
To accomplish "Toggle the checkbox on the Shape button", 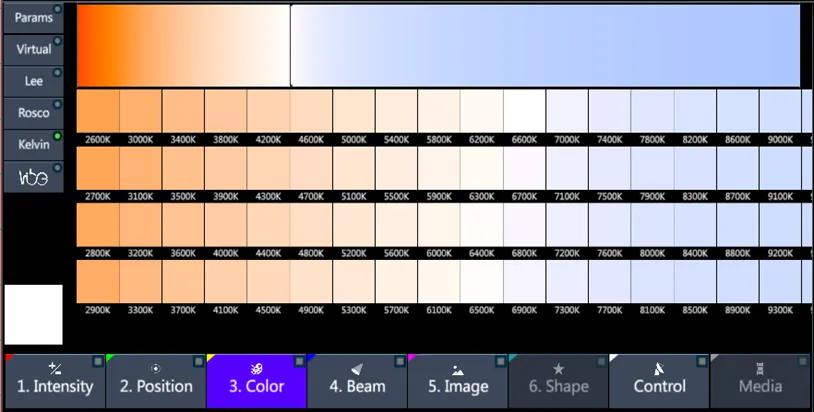I will tap(602, 361).
